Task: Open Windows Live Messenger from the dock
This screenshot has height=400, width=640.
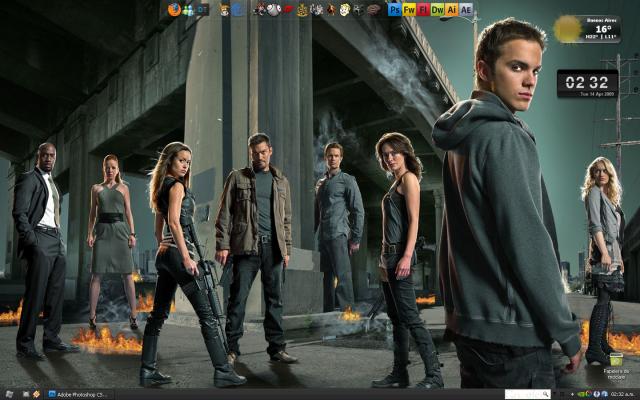Action: (x=188, y=10)
